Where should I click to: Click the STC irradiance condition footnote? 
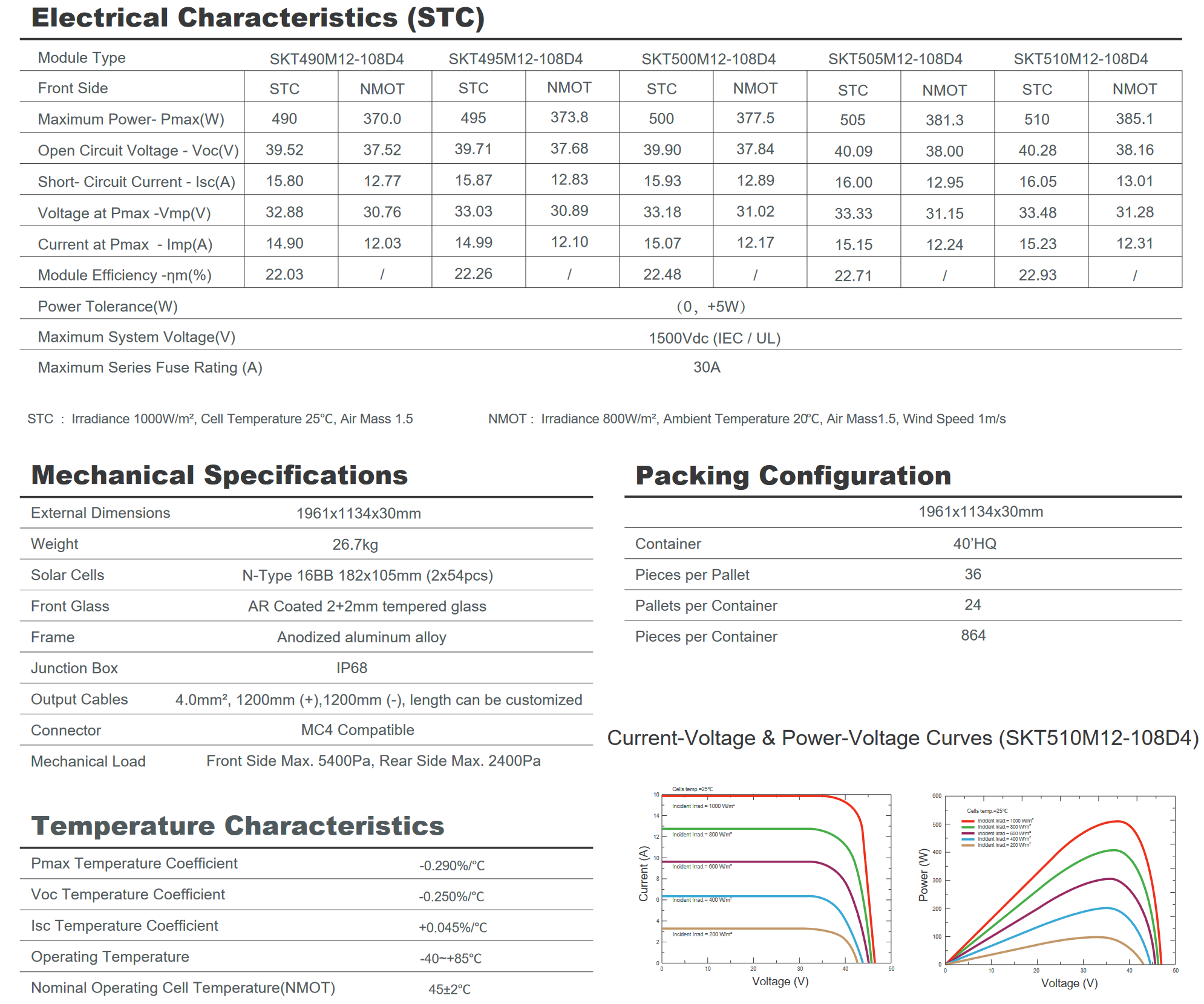(x=220, y=419)
